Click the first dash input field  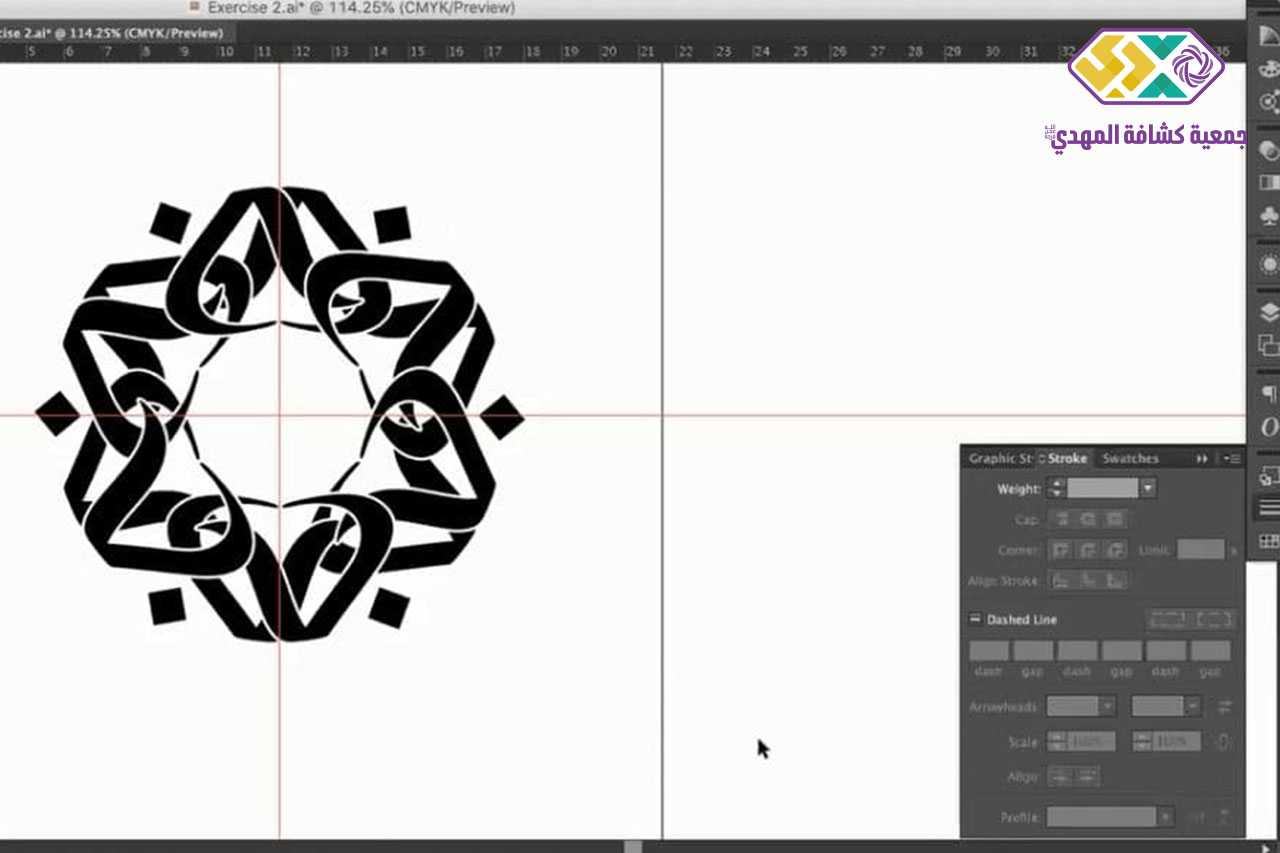click(989, 651)
